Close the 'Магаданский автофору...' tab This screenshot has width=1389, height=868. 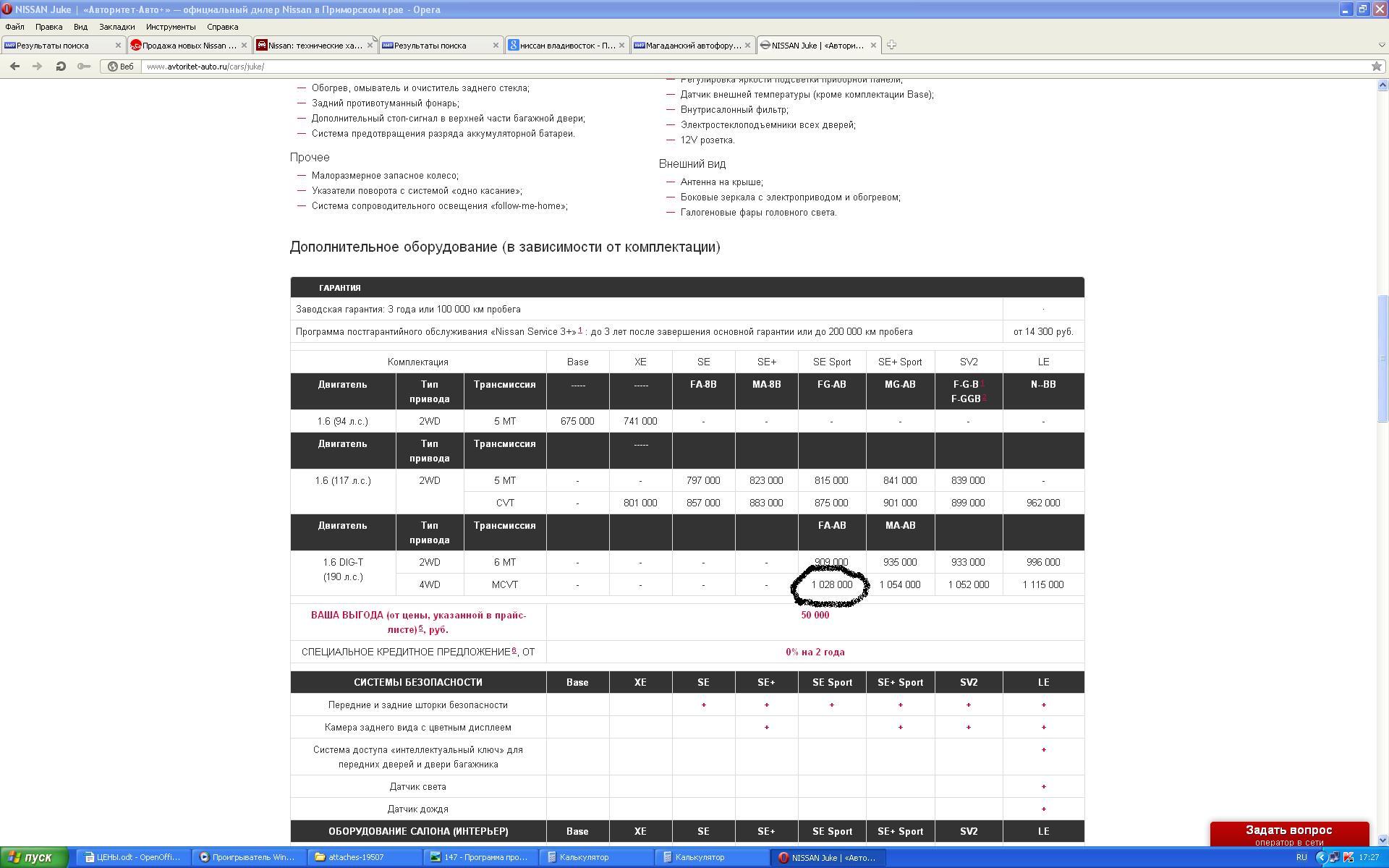pyautogui.click(x=747, y=45)
